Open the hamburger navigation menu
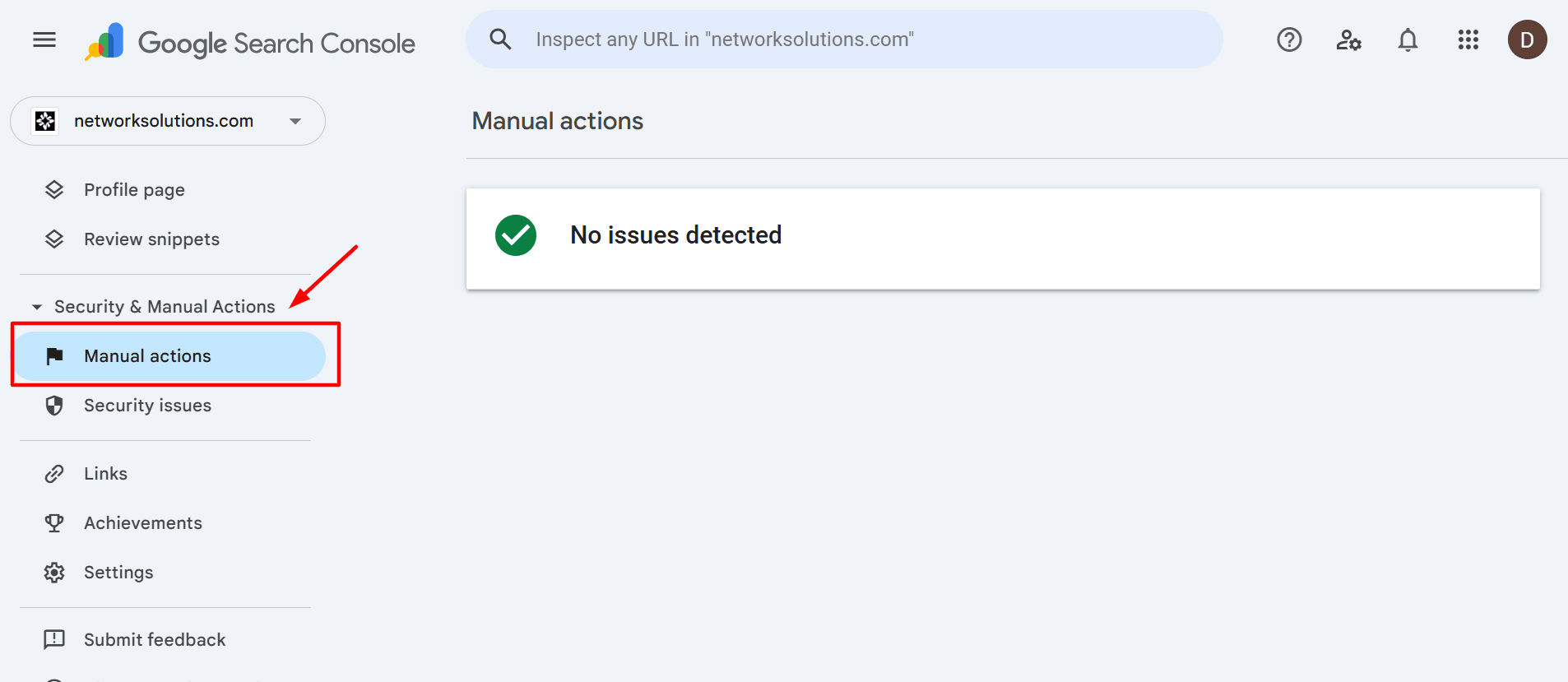The width and height of the screenshot is (1568, 682). pyautogui.click(x=44, y=39)
